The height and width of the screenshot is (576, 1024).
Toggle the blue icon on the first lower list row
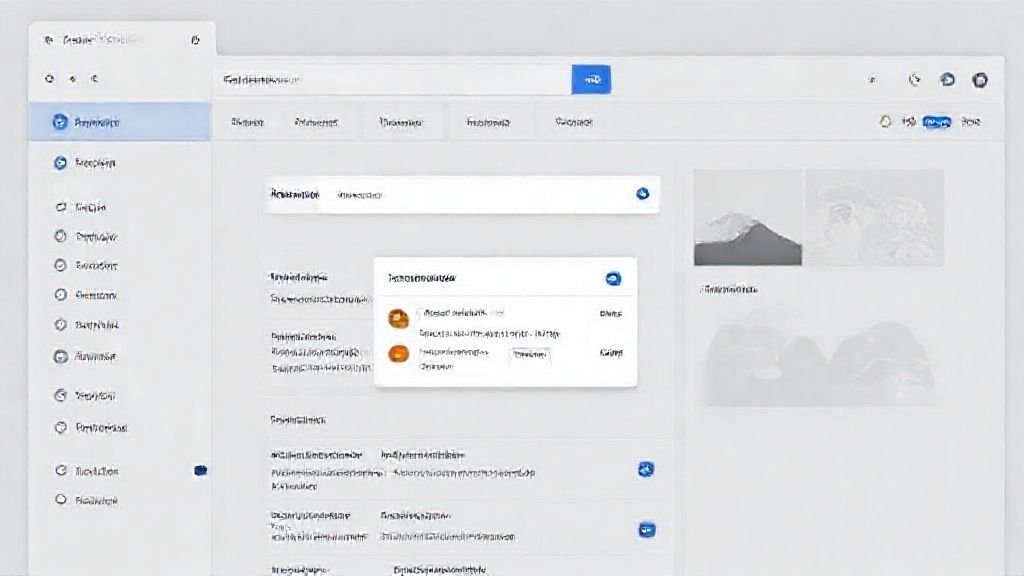pyautogui.click(x=646, y=469)
